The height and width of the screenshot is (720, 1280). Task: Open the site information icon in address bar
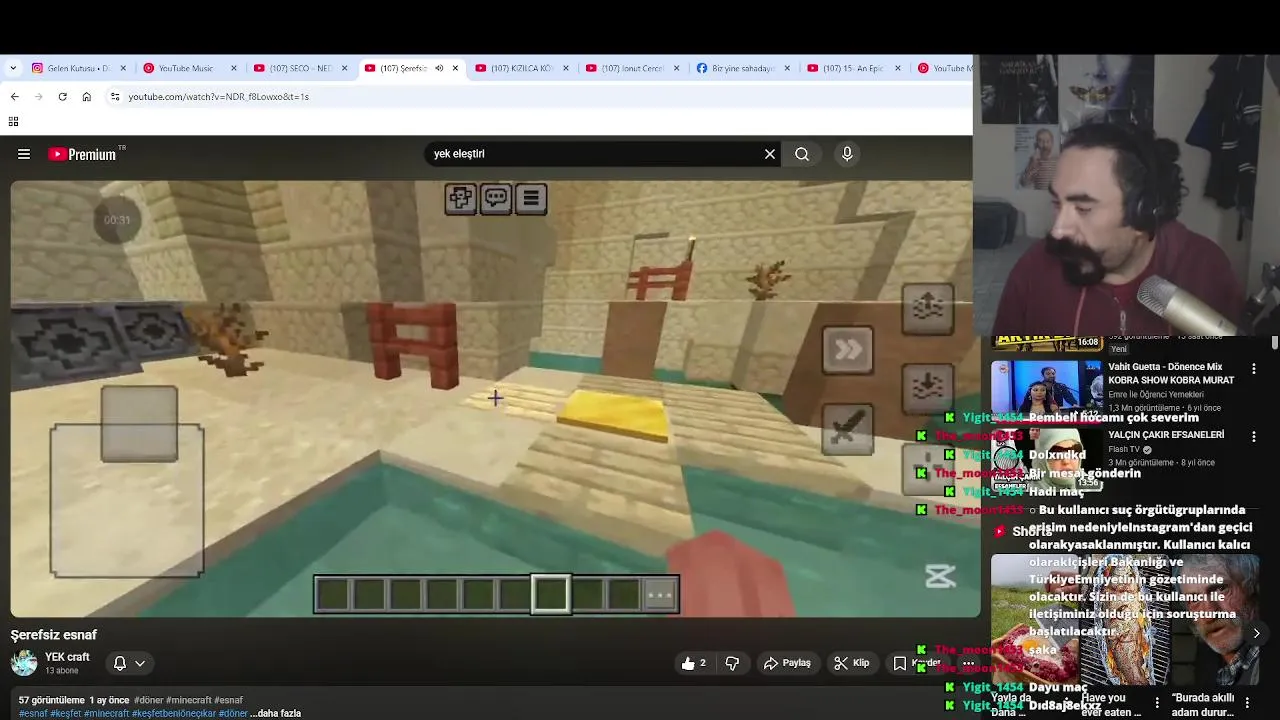115,96
